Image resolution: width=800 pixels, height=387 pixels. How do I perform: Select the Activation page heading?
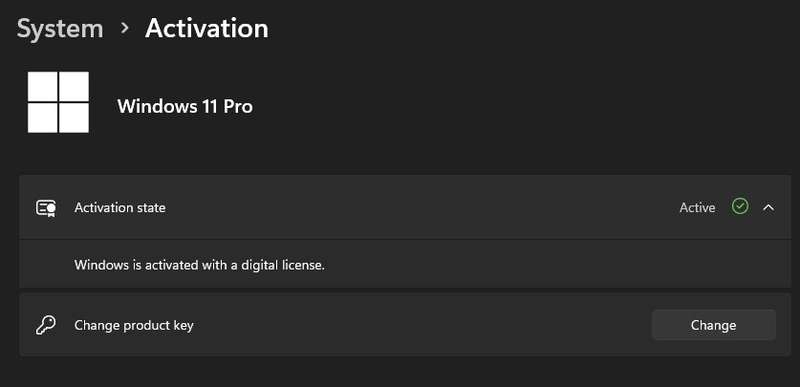[207, 28]
